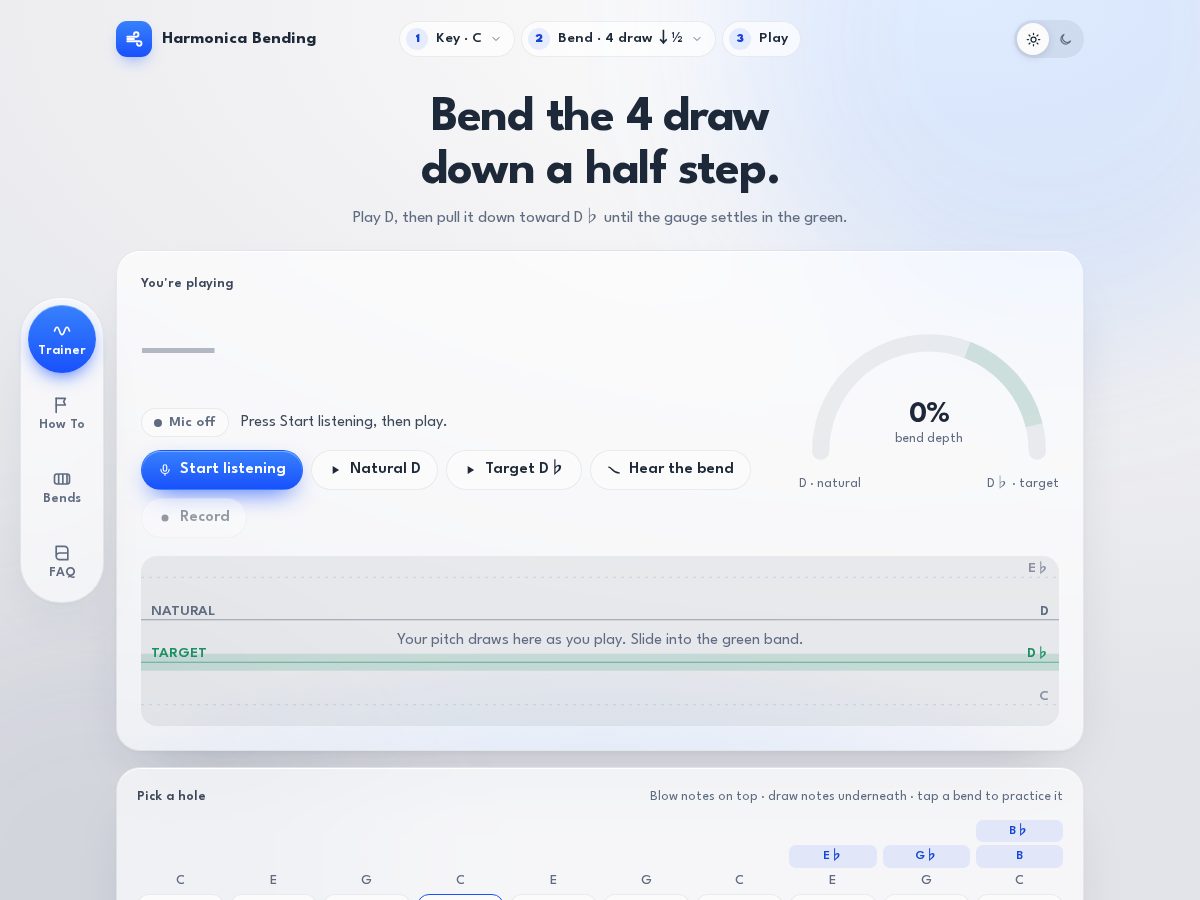The image size is (1200, 900).
Task: Click the You're playing label
Action: (187, 283)
